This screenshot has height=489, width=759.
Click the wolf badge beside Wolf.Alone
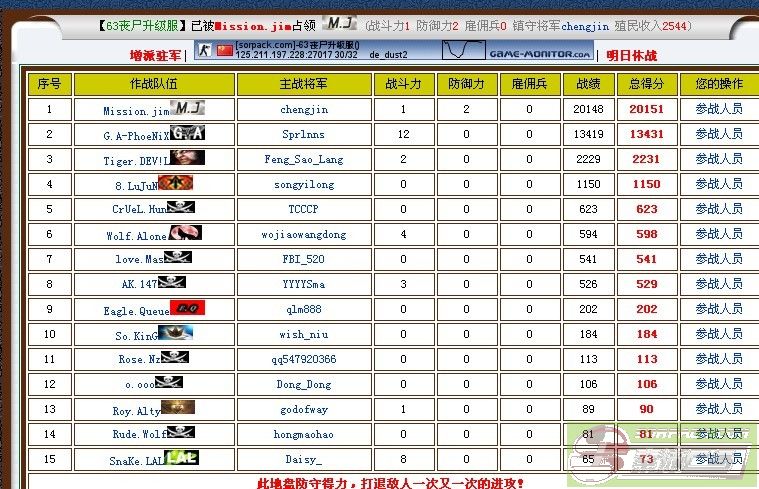185,233
